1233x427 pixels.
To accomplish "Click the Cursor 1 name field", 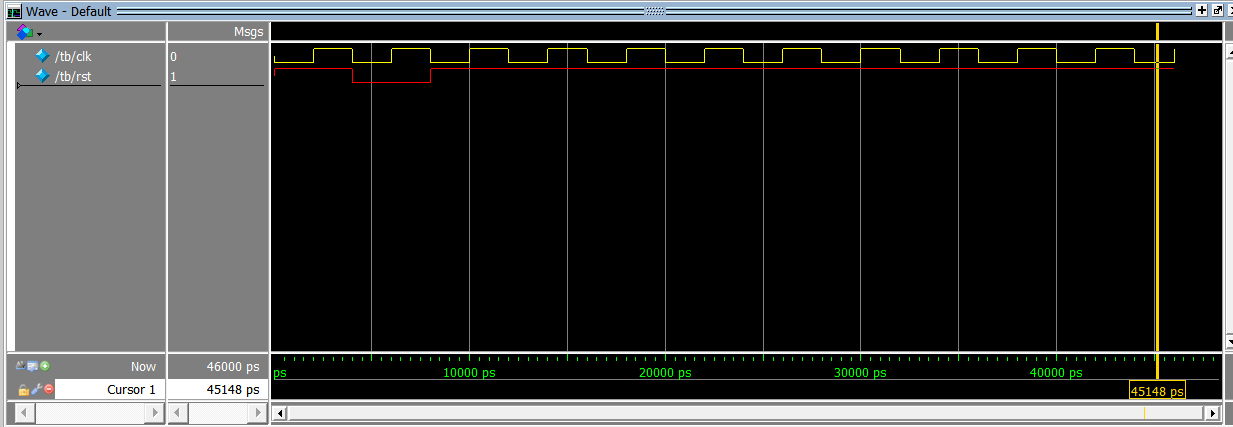I will coord(112,390).
